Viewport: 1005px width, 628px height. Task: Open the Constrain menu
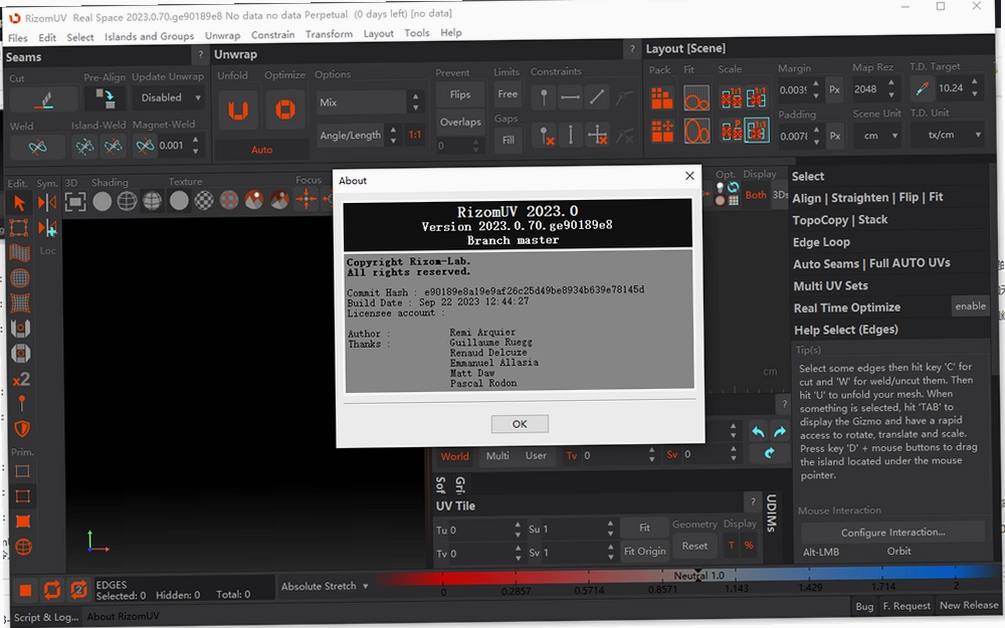[x=272, y=35]
